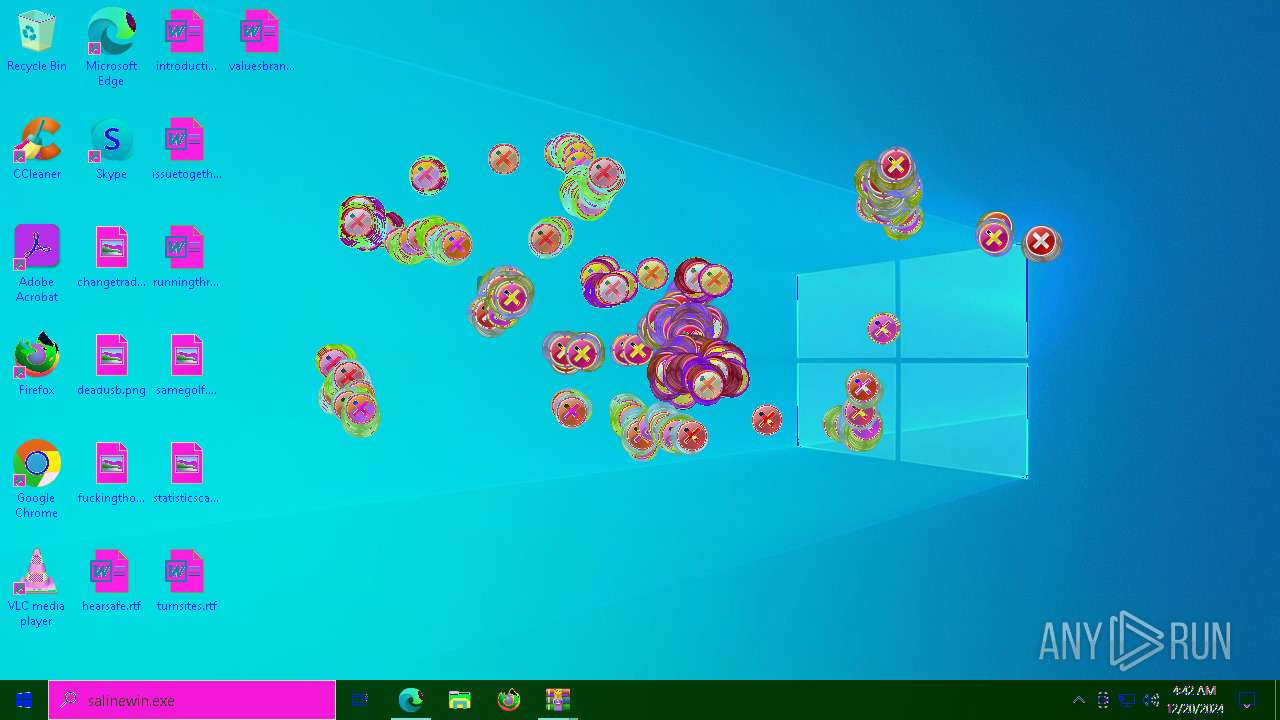Select the introducti... Word document on desktop
The width and height of the screenshot is (1280, 720).
coord(185,42)
